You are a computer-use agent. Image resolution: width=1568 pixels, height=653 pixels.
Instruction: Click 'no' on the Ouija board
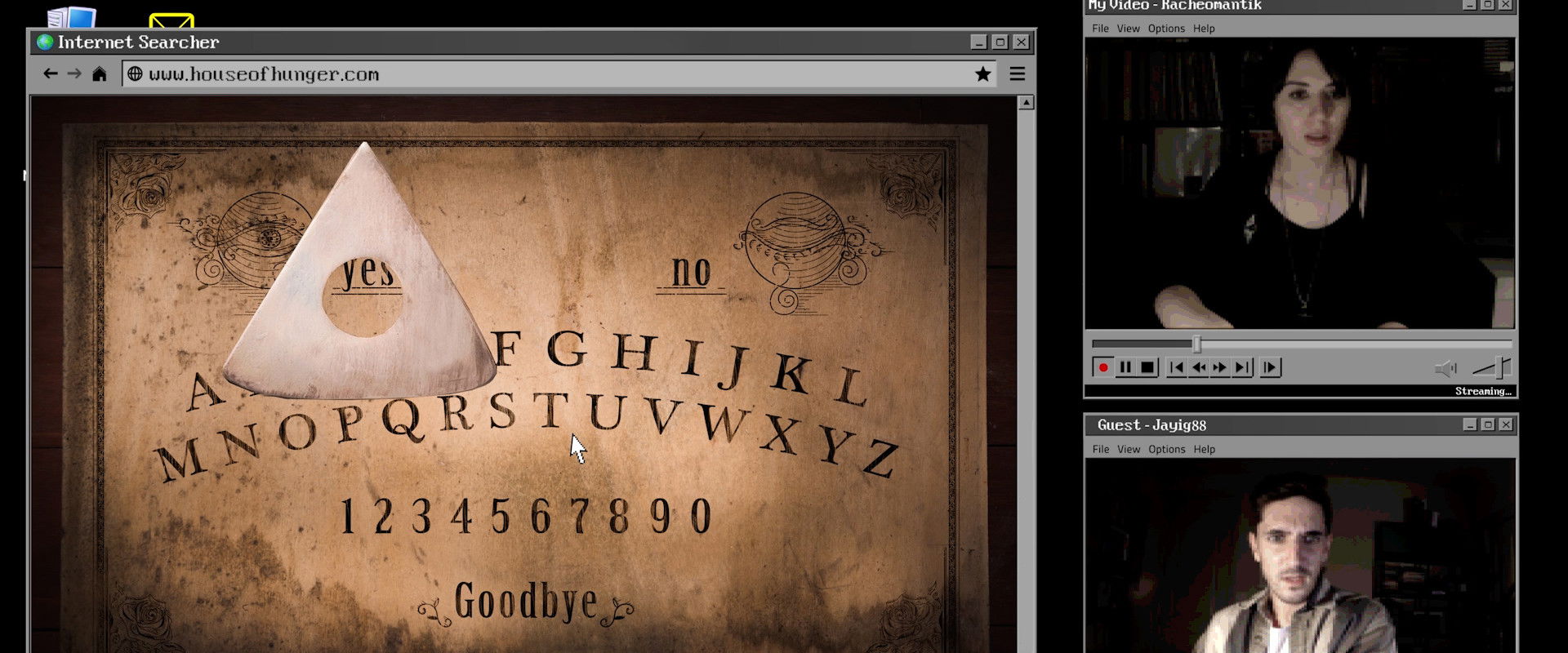690,273
